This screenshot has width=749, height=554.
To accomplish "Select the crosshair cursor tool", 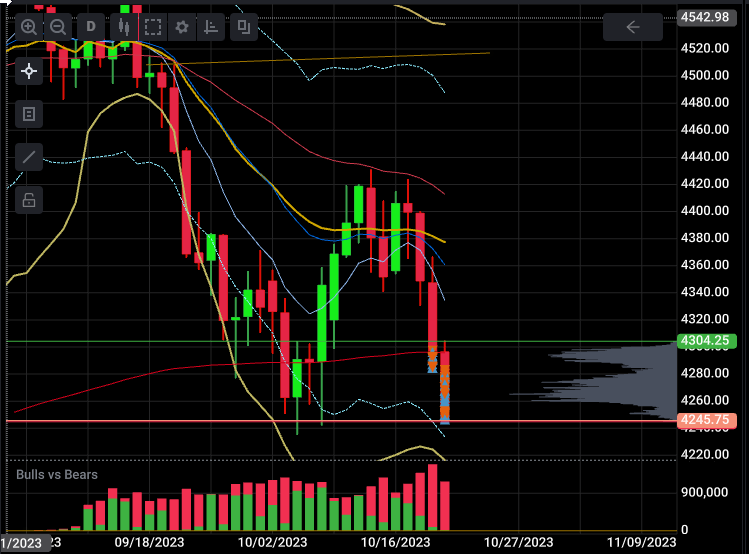I will 29,71.
